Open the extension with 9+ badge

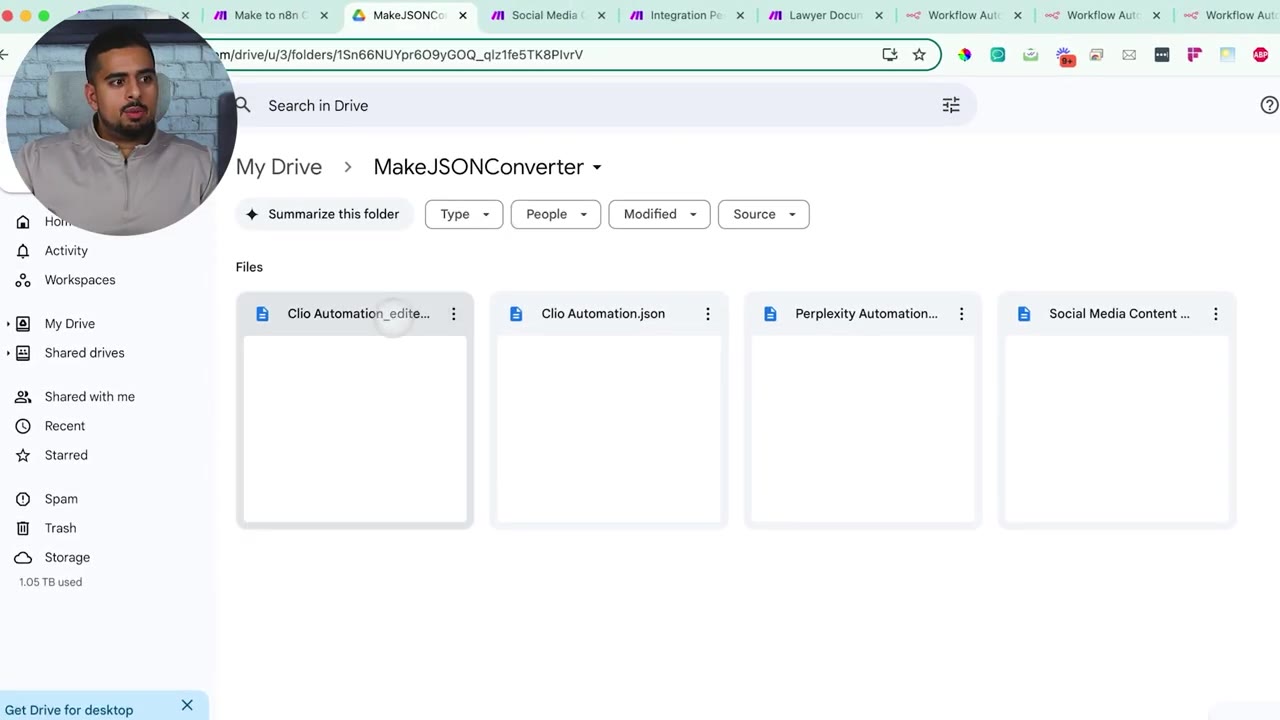pyautogui.click(x=1064, y=56)
